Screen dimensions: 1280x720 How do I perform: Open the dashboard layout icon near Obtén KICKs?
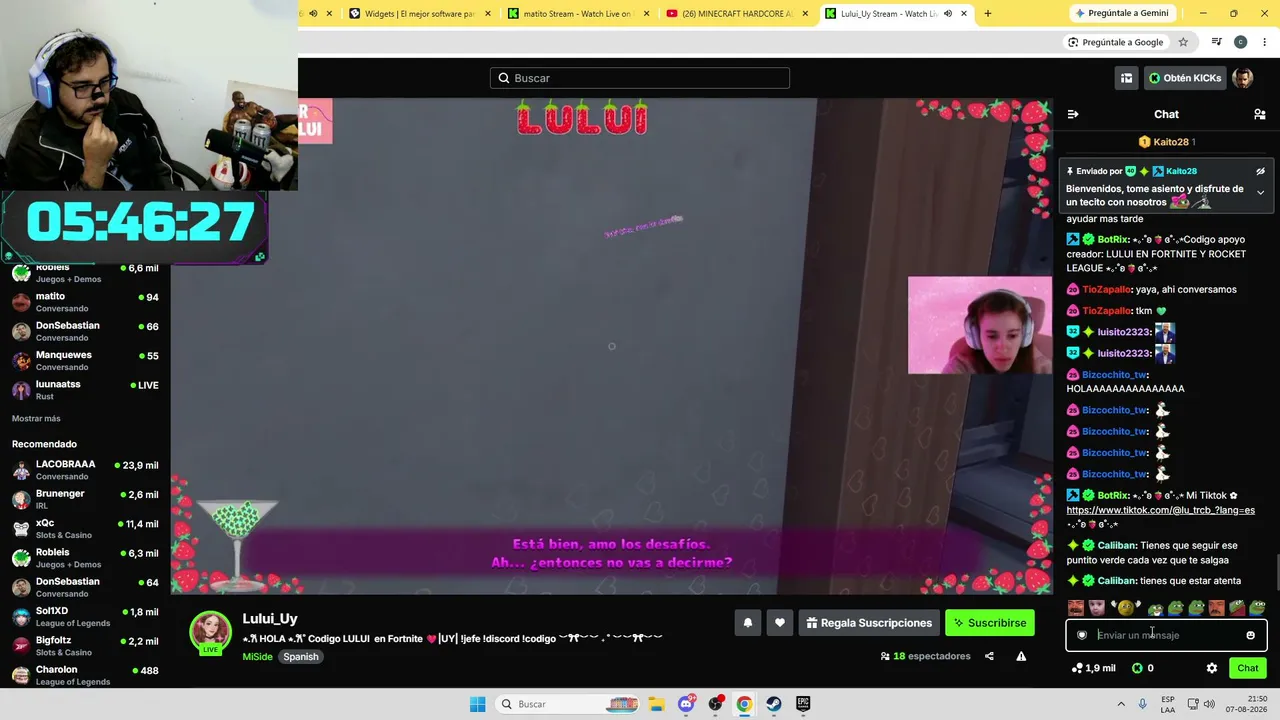(x=1126, y=78)
